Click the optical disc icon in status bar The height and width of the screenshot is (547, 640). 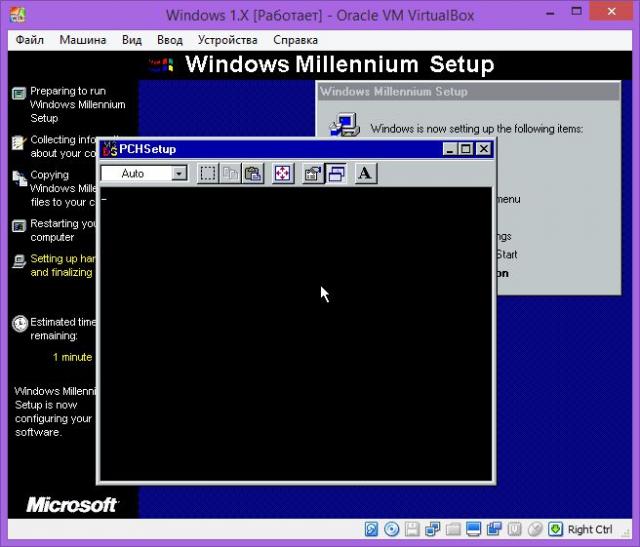(391, 529)
